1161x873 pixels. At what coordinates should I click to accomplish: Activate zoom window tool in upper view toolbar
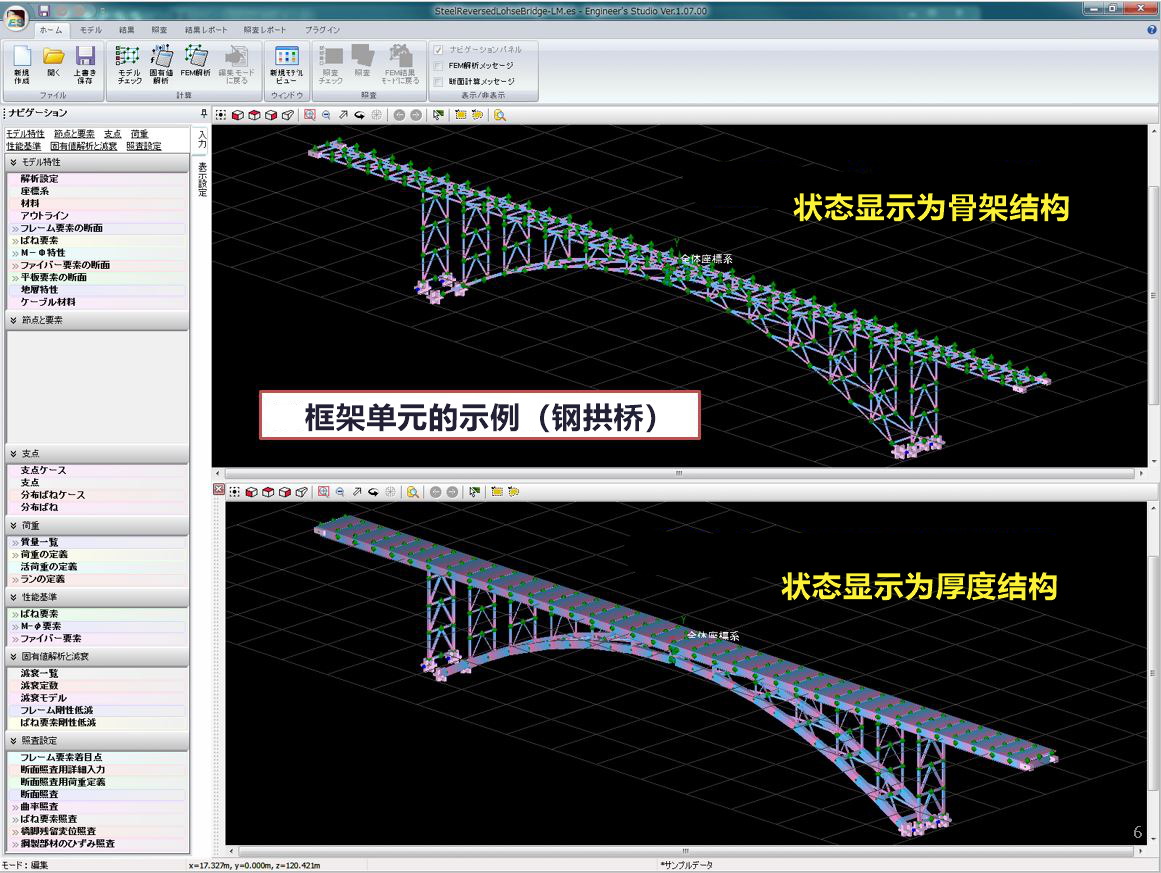point(310,115)
